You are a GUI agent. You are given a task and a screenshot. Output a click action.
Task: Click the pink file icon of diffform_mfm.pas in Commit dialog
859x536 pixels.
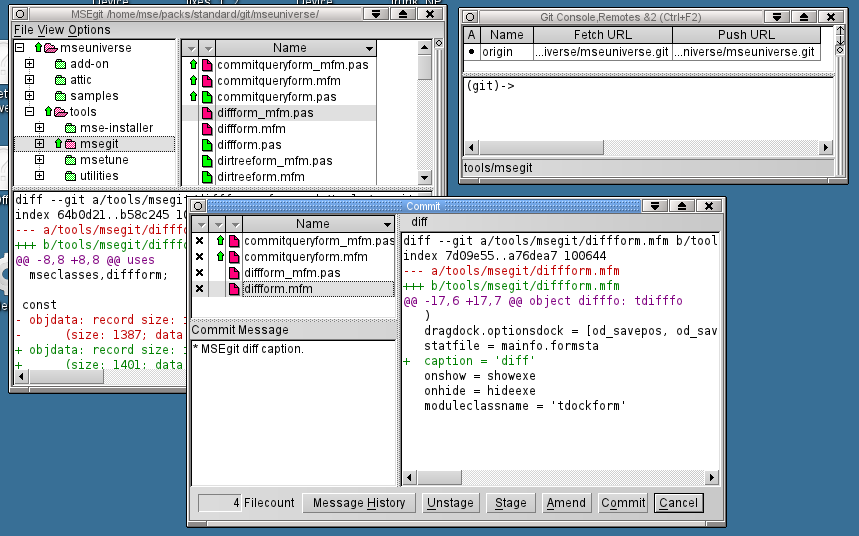(x=234, y=273)
